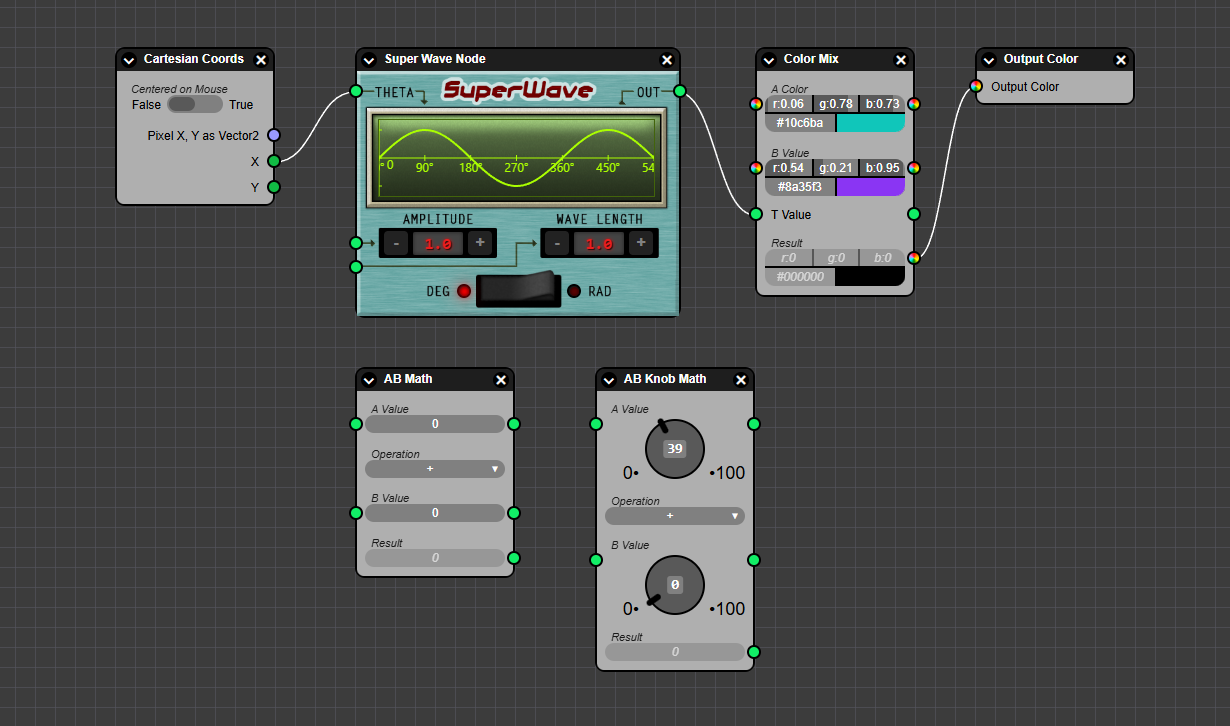
Task: Click the Wave Length minus button
Action: point(557,243)
